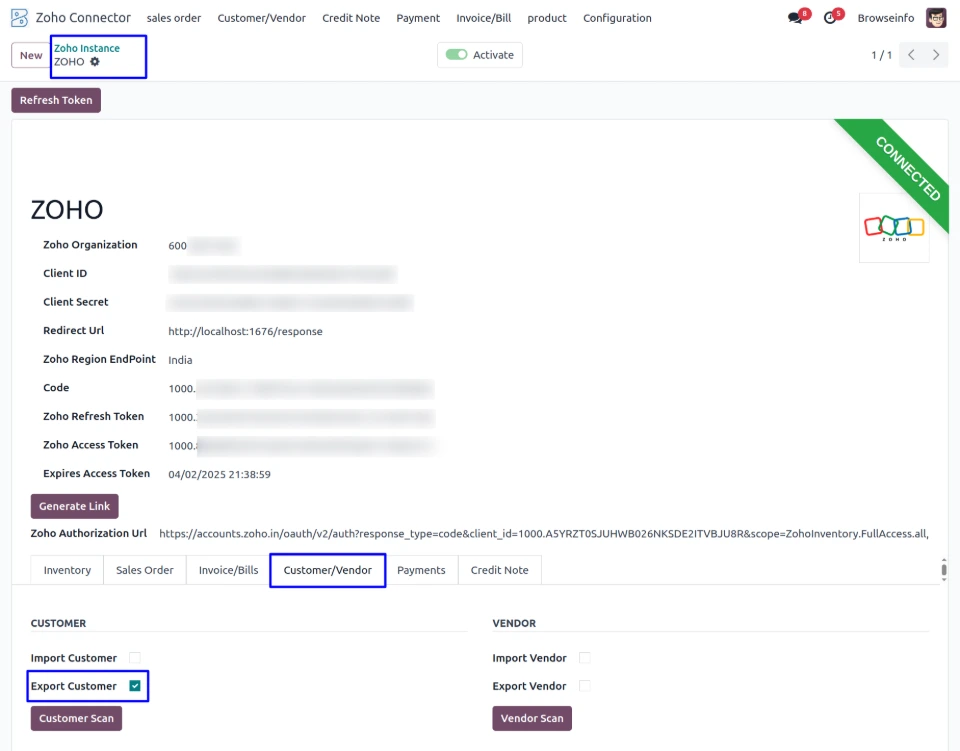Switch to the Credit Note tab
960x751 pixels.
click(x=499, y=570)
